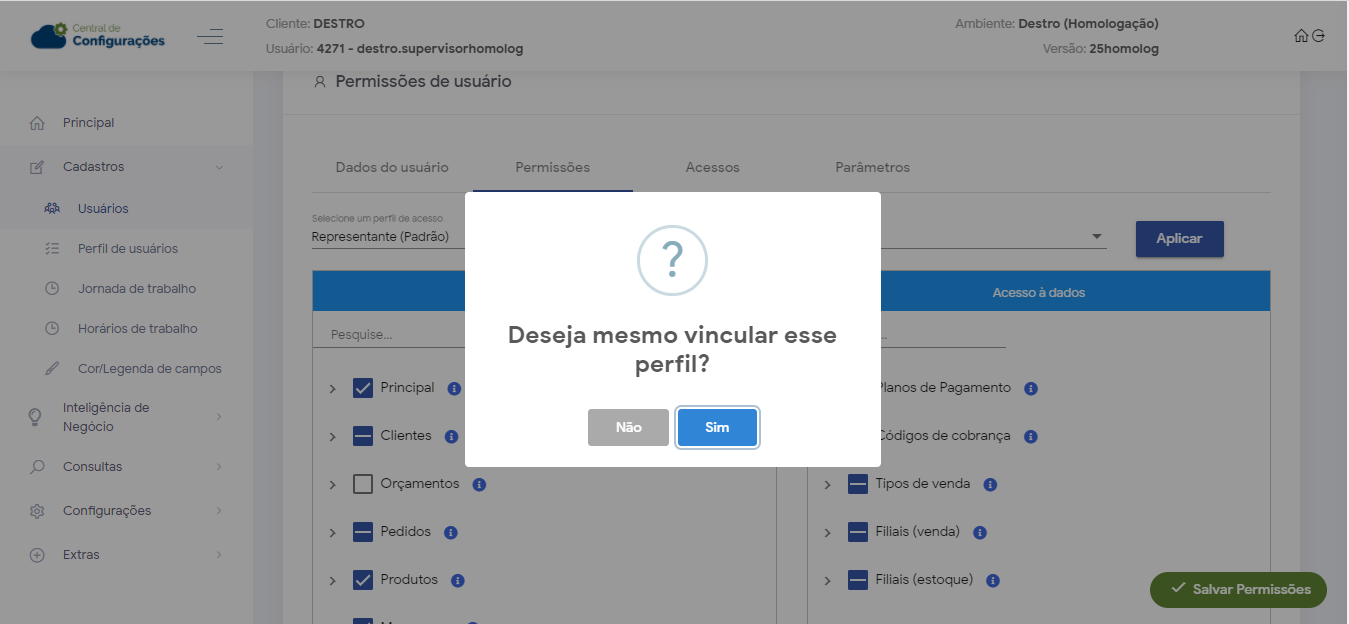This screenshot has width=1349, height=624.
Task: Expand the Clientes permission tree row
Action: click(333, 436)
